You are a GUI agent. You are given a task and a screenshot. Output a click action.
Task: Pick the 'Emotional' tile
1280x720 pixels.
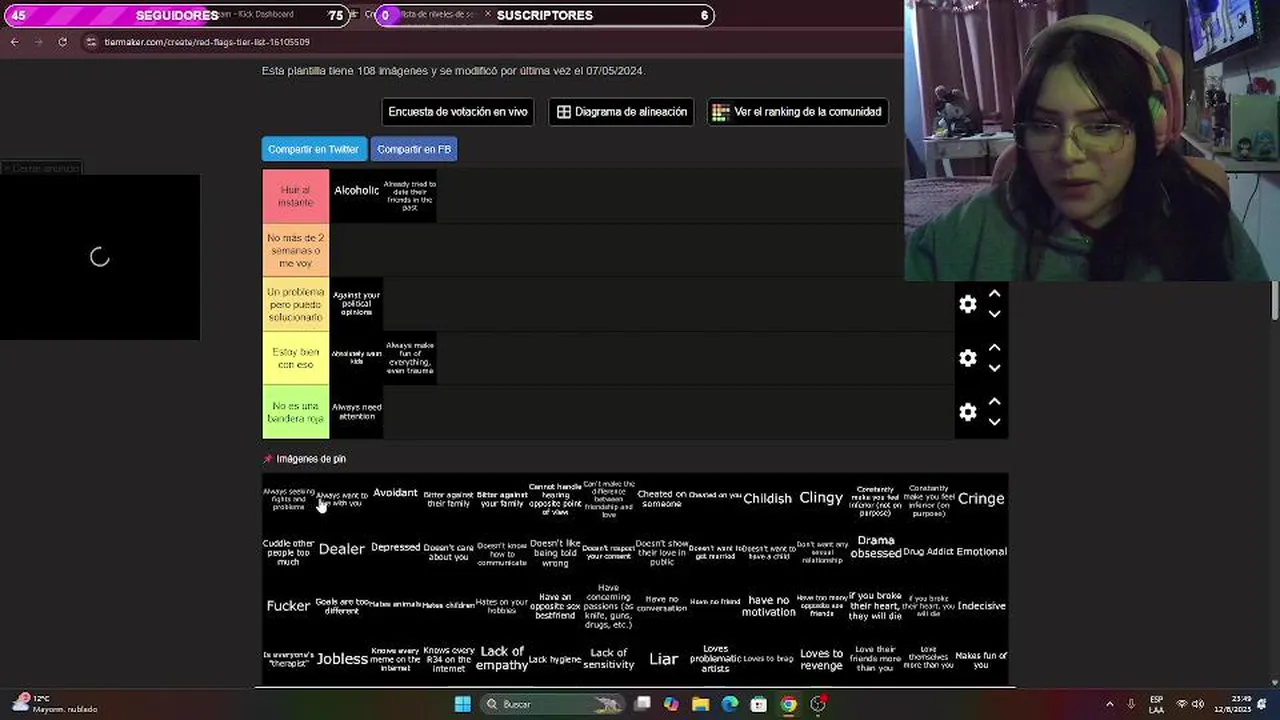pos(981,551)
